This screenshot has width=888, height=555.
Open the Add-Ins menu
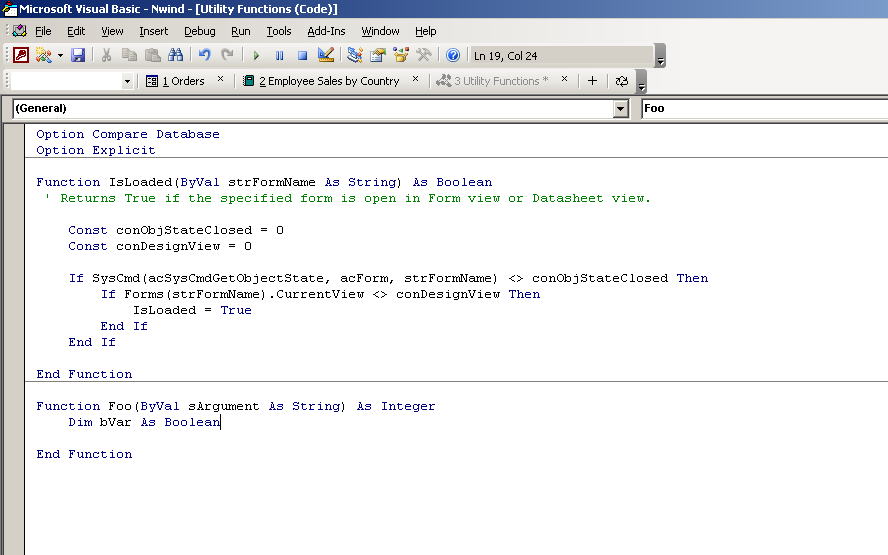[326, 31]
